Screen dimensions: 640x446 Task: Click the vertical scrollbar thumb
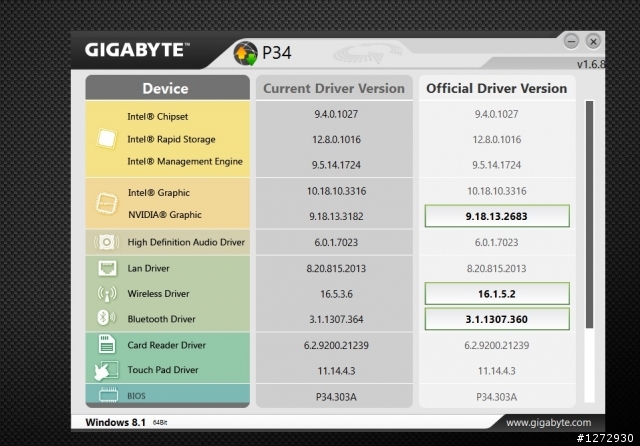click(x=589, y=214)
